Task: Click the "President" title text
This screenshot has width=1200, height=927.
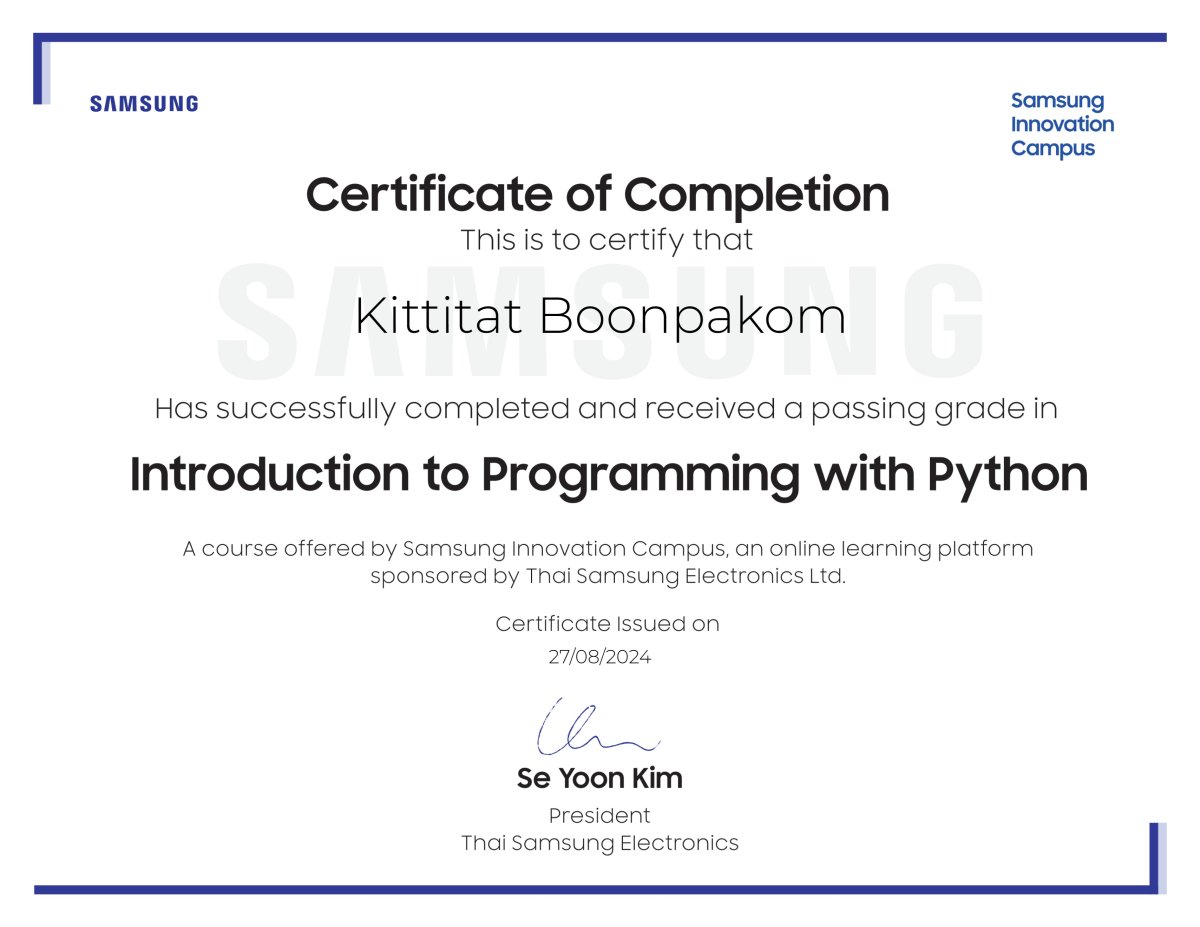Action: tap(599, 815)
